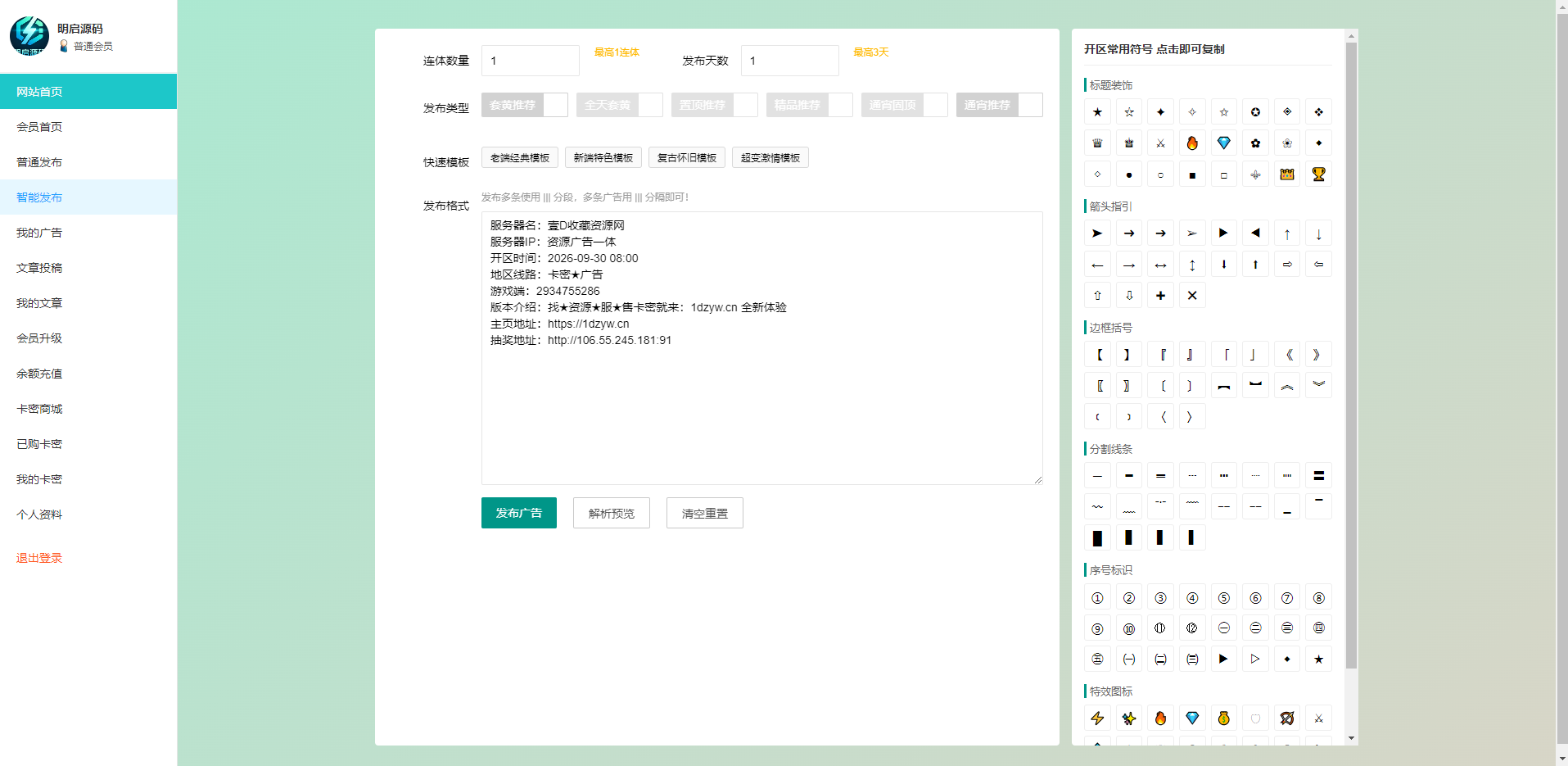The image size is (1568, 766).
Task: Toggle the 通宵固顶 publish type switch
Action: (905, 105)
